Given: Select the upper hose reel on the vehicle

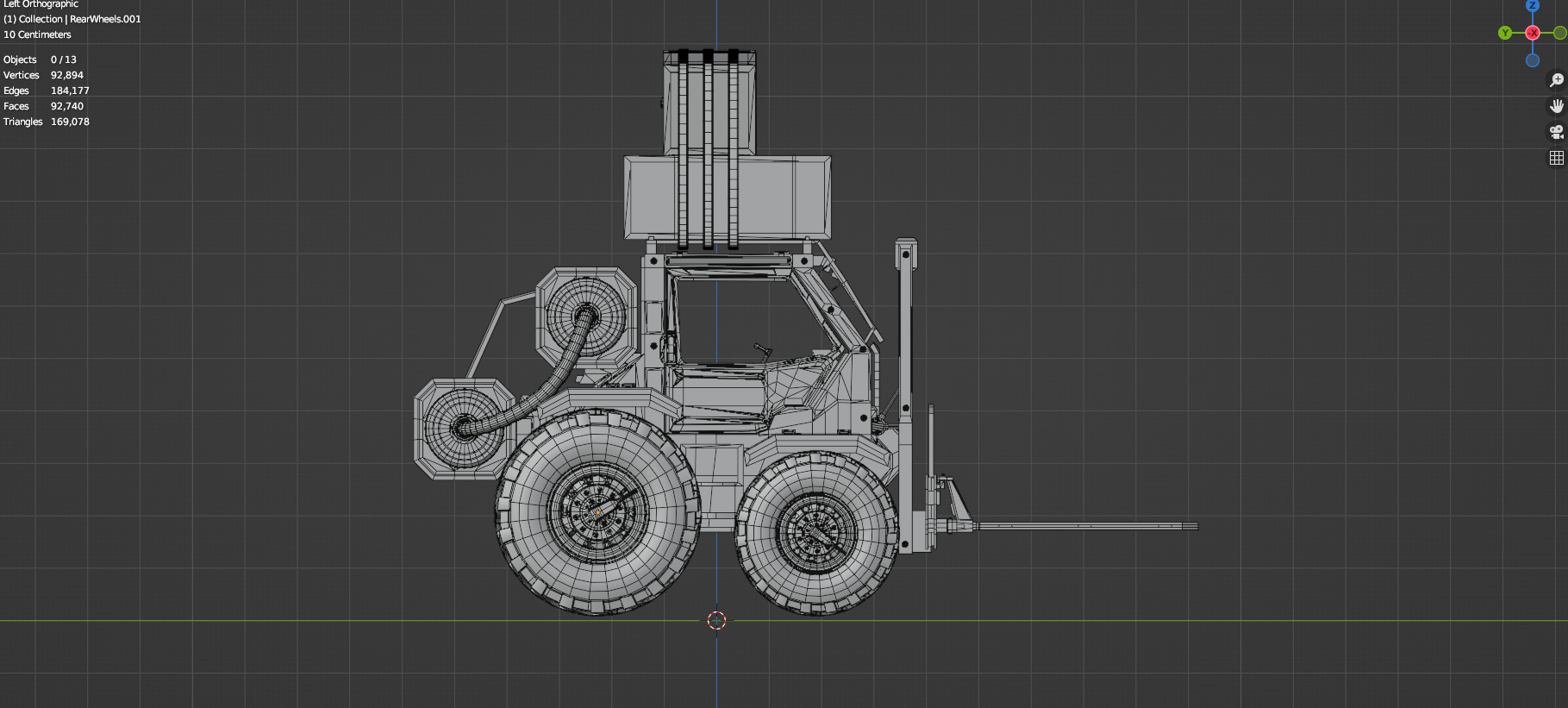Looking at the screenshot, I should (587, 316).
